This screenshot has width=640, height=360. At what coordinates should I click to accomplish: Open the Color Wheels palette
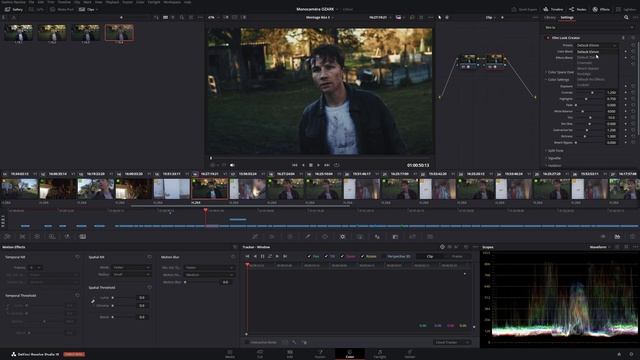tap(37, 236)
